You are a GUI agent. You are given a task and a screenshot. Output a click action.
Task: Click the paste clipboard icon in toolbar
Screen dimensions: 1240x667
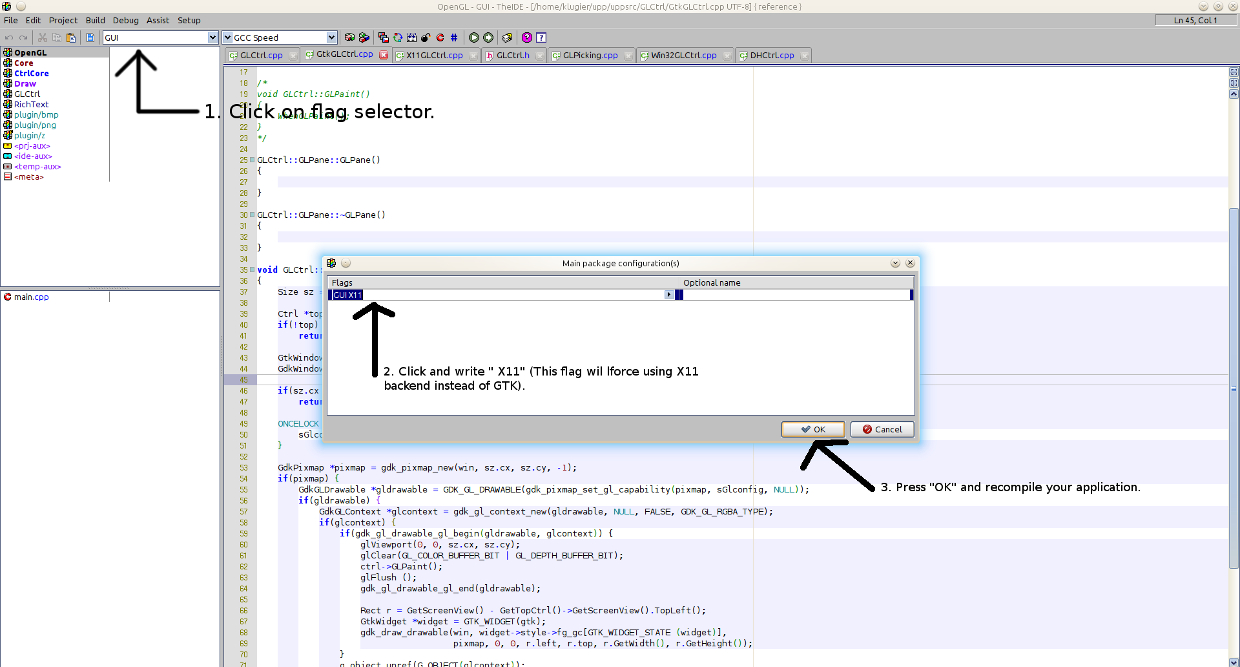[x=71, y=38]
